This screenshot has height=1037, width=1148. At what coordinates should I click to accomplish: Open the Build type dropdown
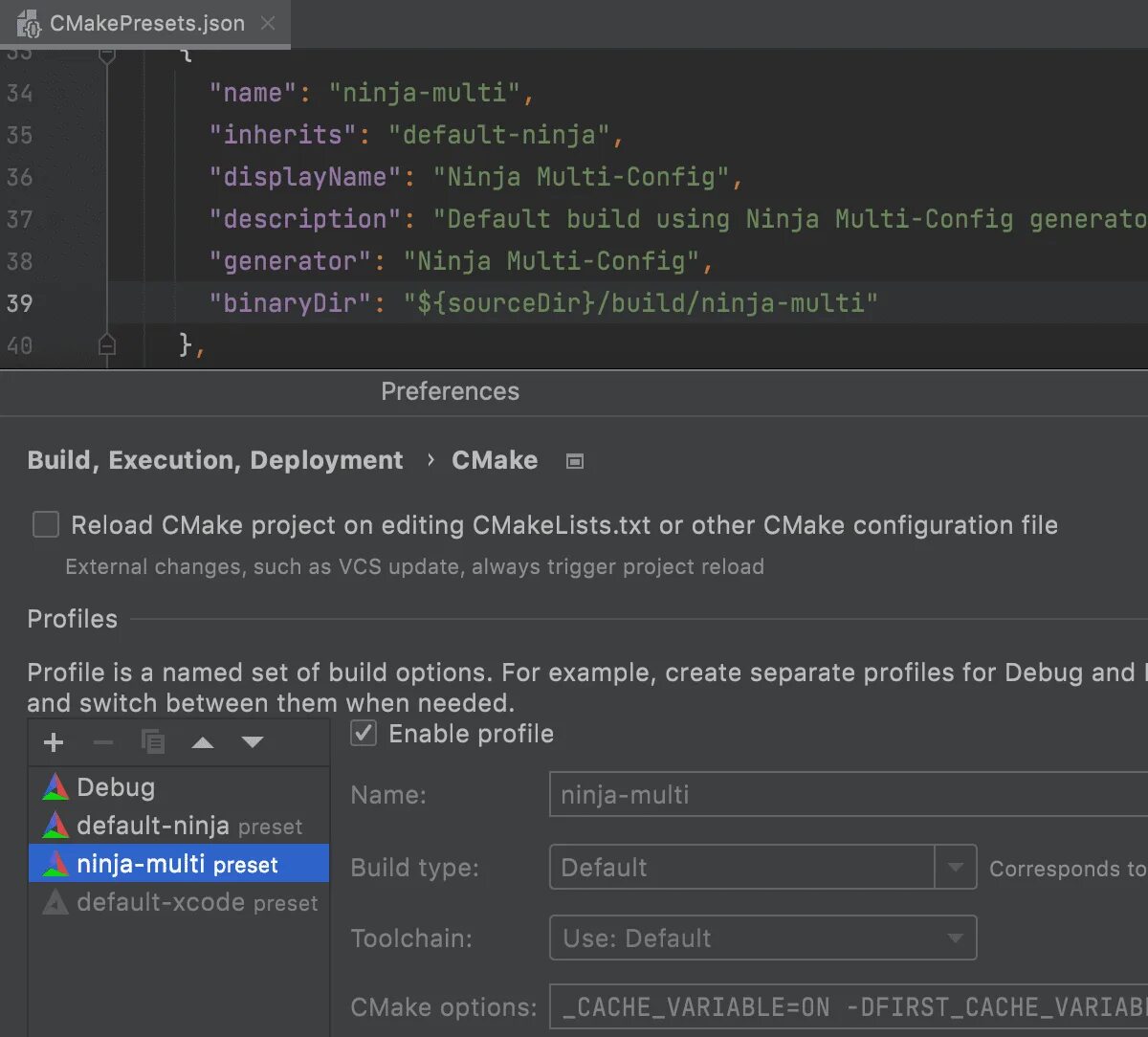pos(955,868)
